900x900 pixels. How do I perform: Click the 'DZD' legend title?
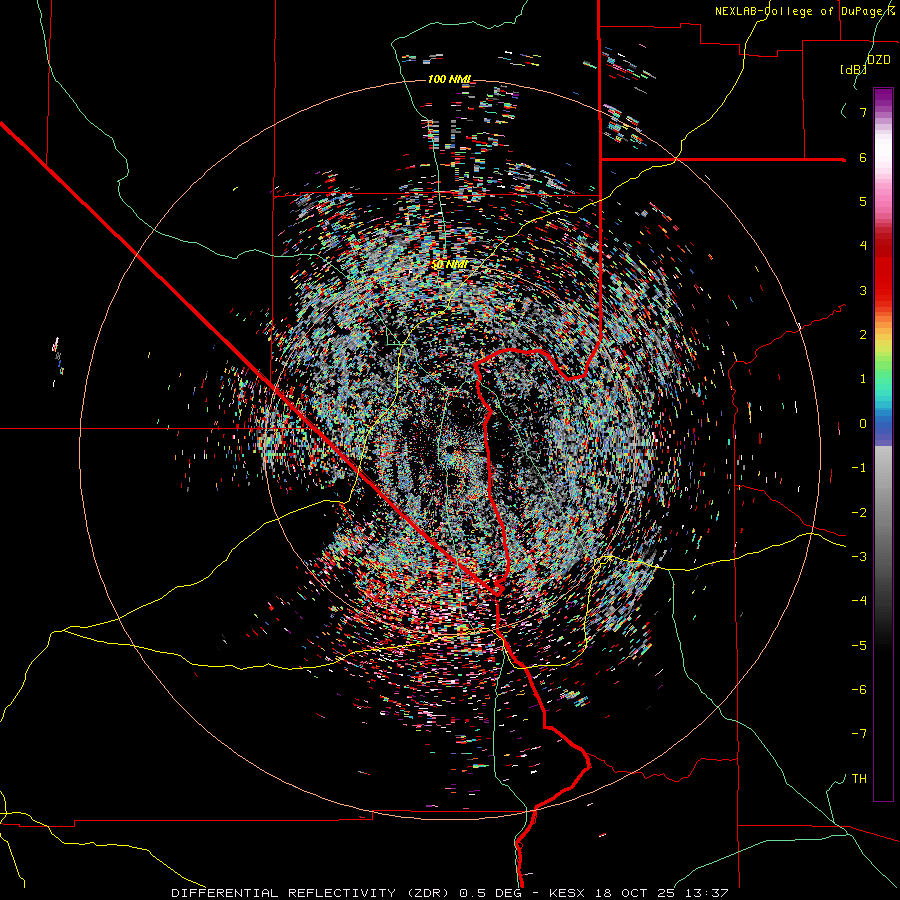click(879, 60)
